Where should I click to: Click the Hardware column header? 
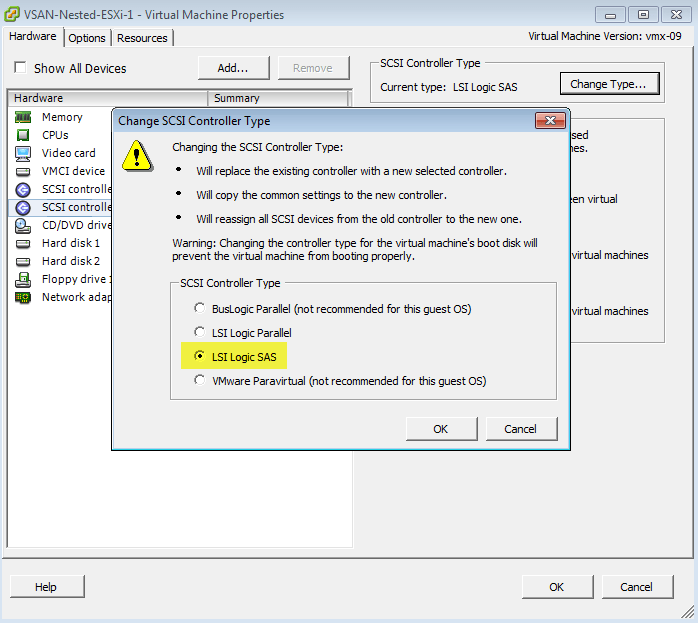(108, 98)
